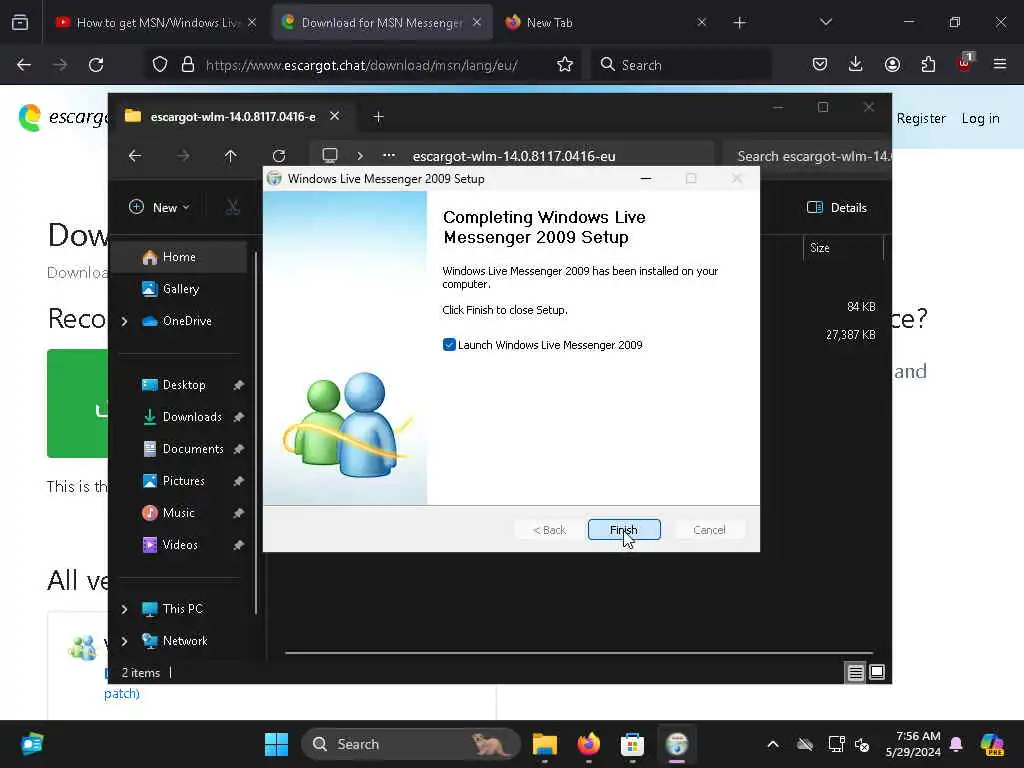The height and width of the screenshot is (768, 1024).
Task: Show hidden system tray icons
Action: (x=773, y=744)
